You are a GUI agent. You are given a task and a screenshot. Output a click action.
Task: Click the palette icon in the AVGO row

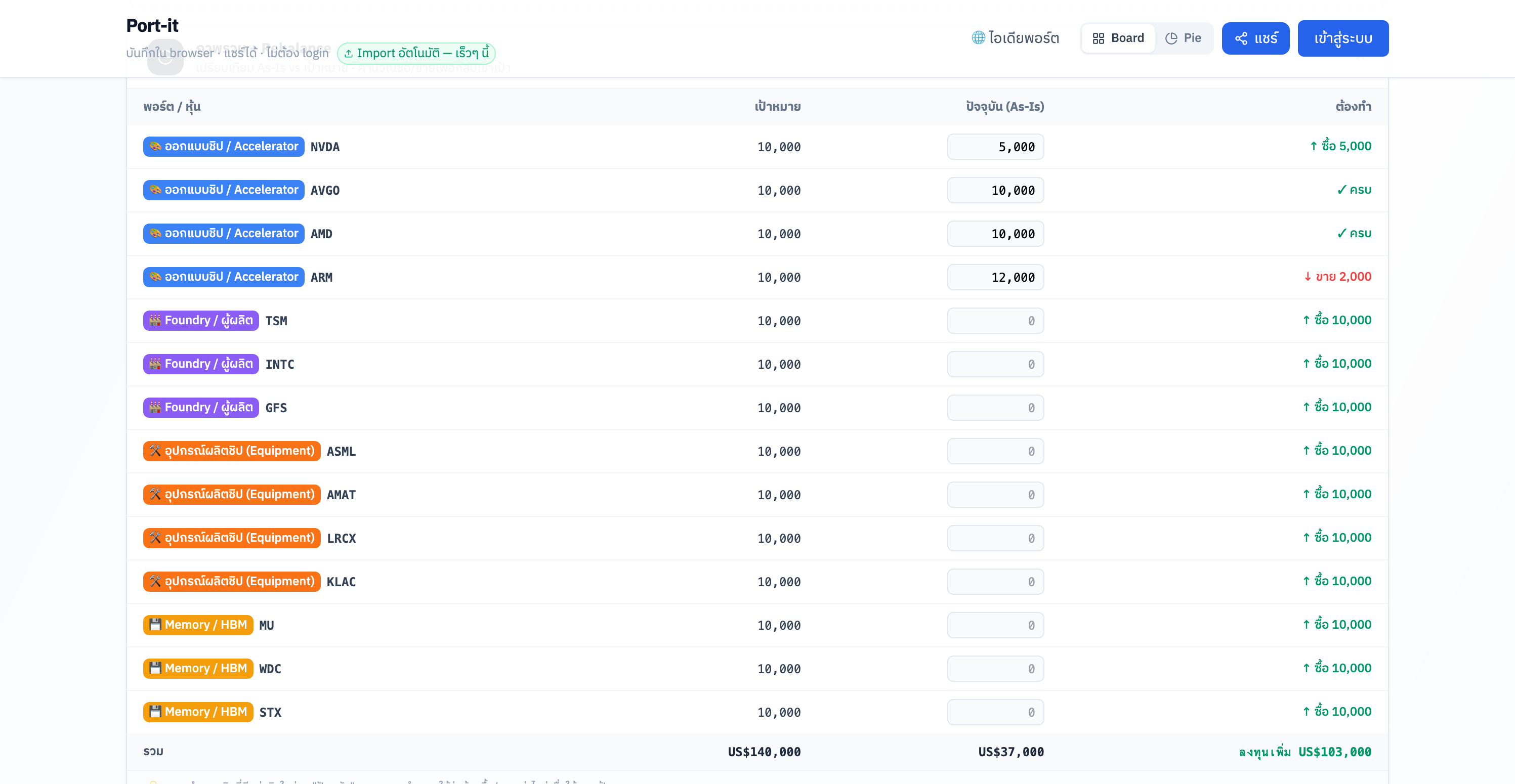pos(155,190)
